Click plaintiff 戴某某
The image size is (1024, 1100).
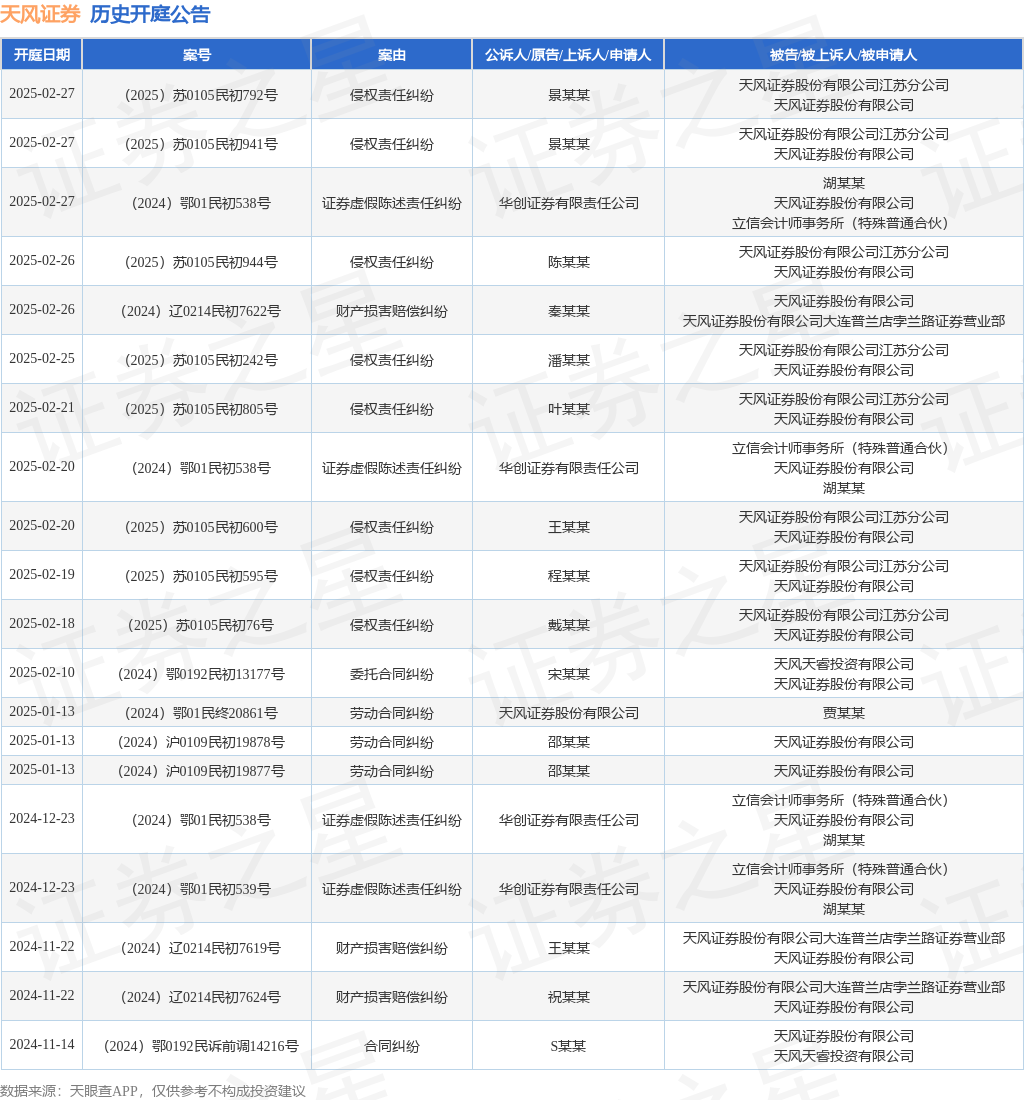pyautogui.click(x=568, y=625)
